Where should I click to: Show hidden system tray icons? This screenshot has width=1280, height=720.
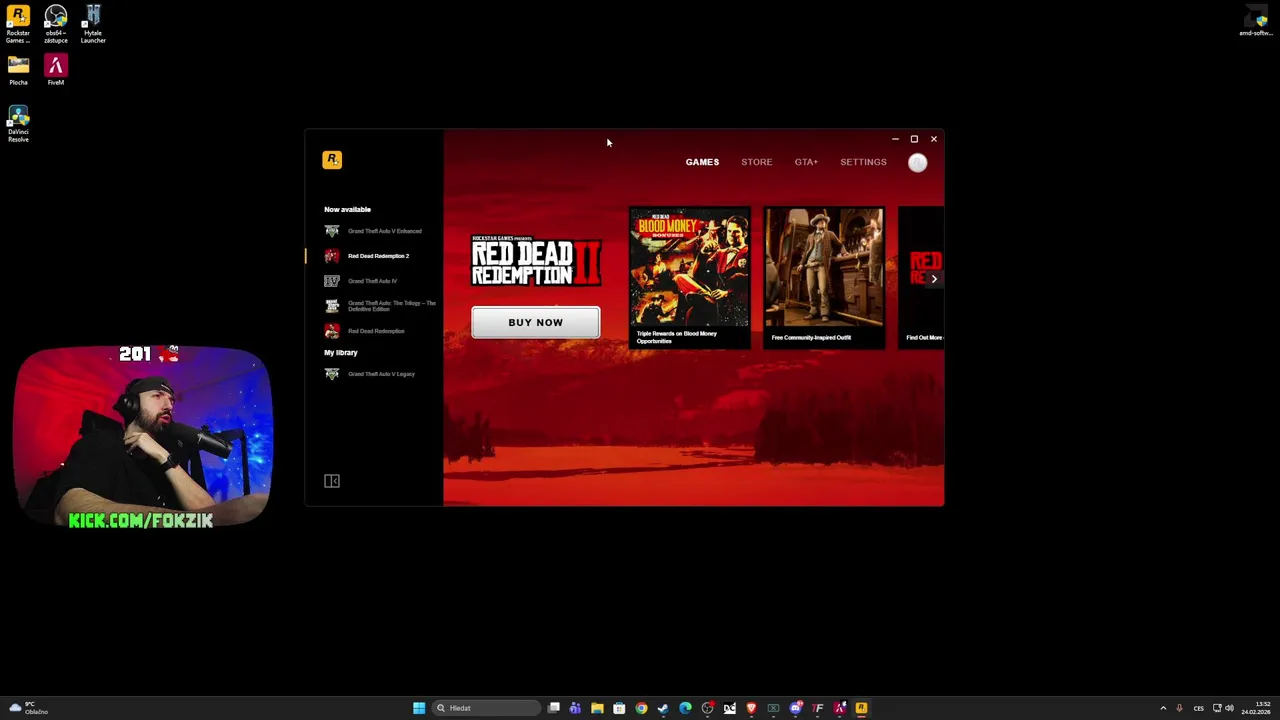click(1163, 708)
